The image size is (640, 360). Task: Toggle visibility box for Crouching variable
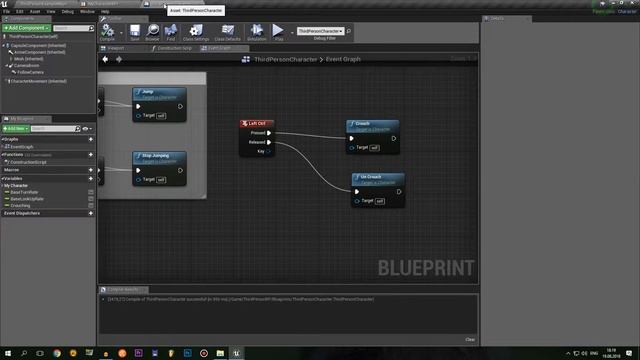(x=91, y=205)
